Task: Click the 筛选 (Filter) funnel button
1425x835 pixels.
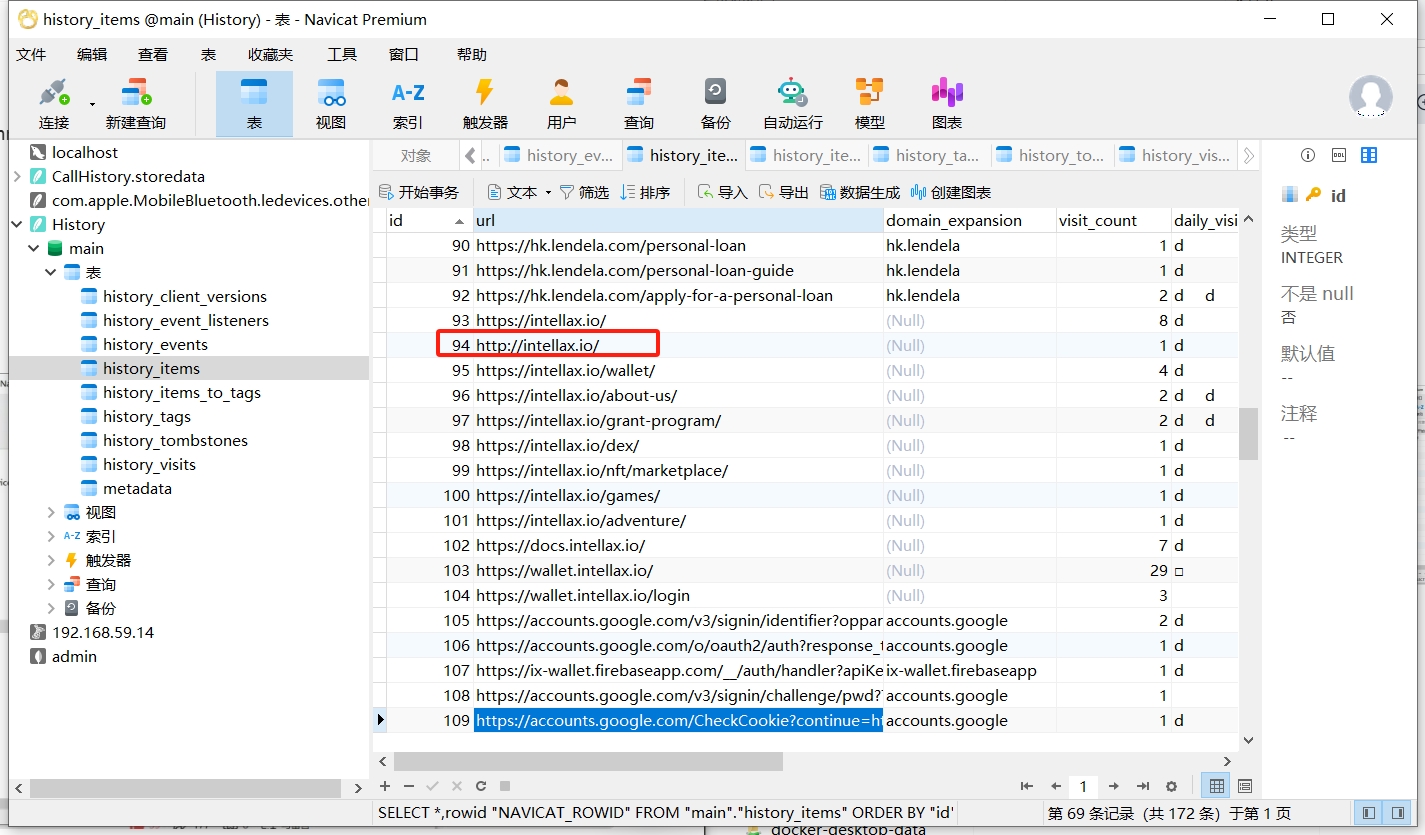Action: 584,192
